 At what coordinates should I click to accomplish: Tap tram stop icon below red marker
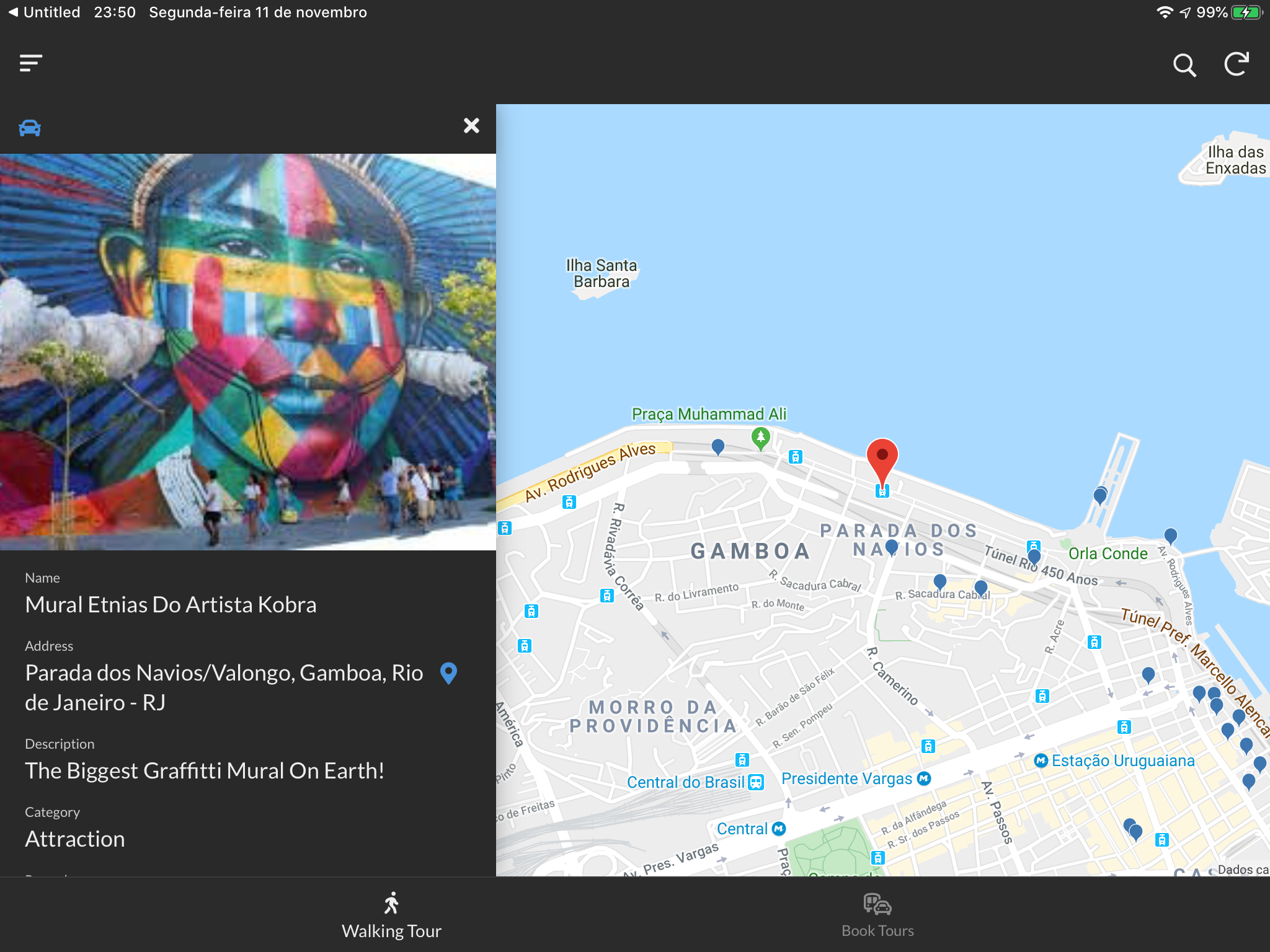click(x=882, y=491)
